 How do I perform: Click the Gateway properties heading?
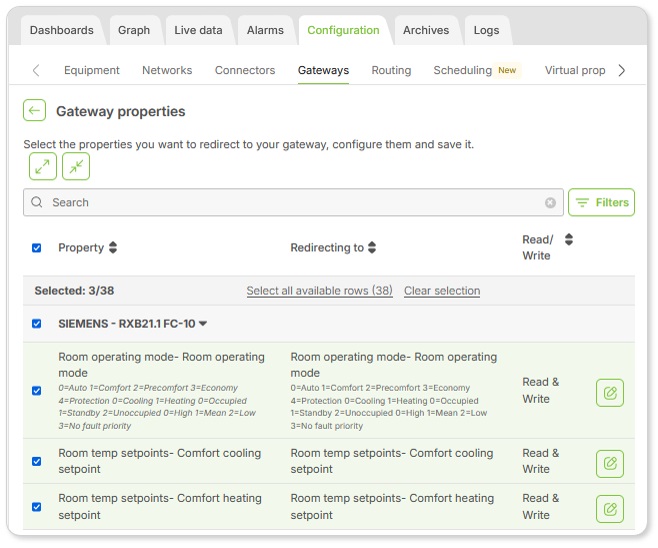click(x=121, y=111)
